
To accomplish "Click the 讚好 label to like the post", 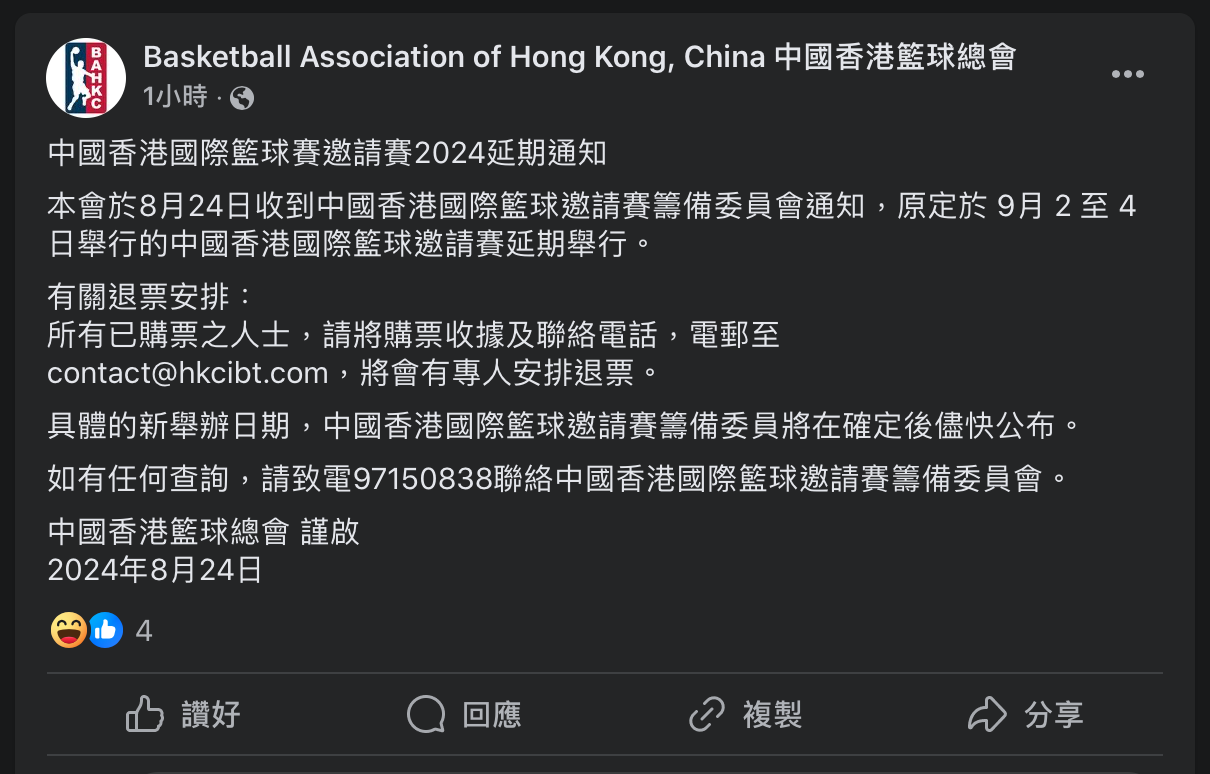I will (x=211, y=715).
